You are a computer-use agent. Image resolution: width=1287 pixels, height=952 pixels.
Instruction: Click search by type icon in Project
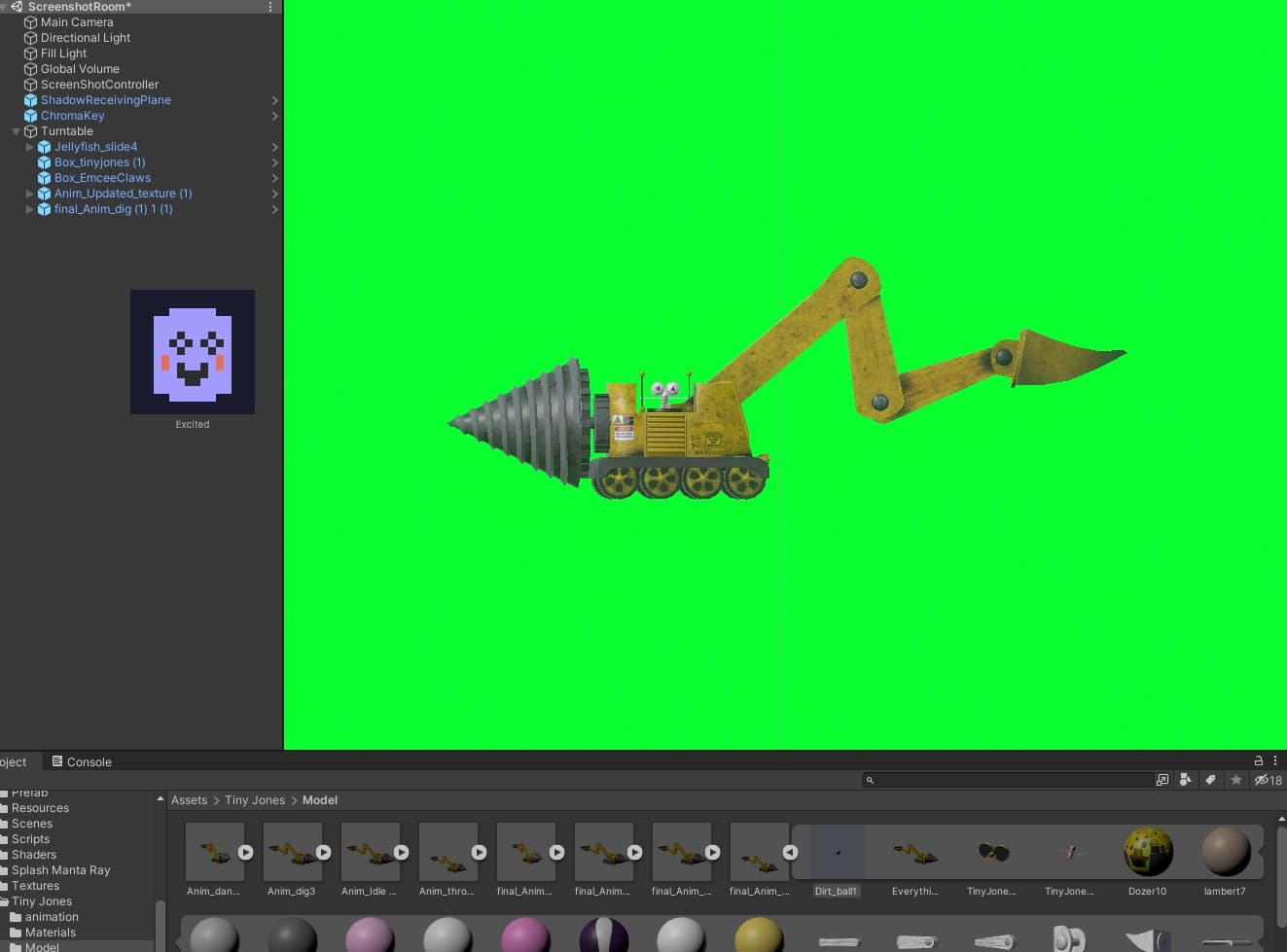point(1185,780)
